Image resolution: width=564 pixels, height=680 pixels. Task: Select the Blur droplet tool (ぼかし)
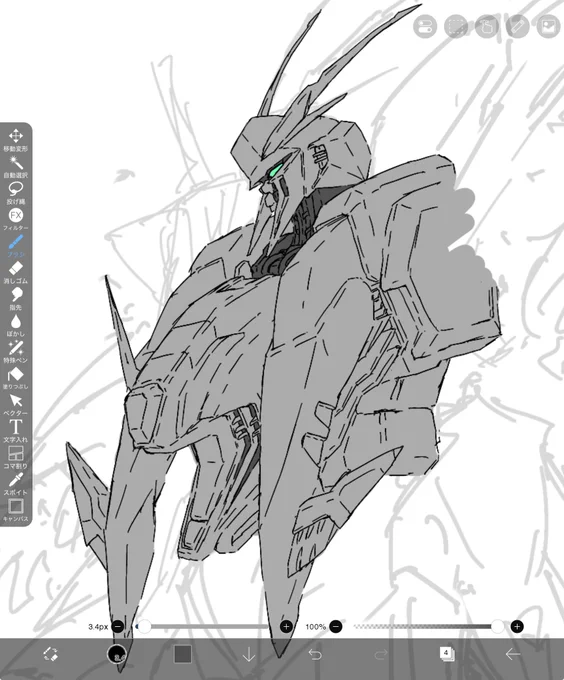point(16,325)
